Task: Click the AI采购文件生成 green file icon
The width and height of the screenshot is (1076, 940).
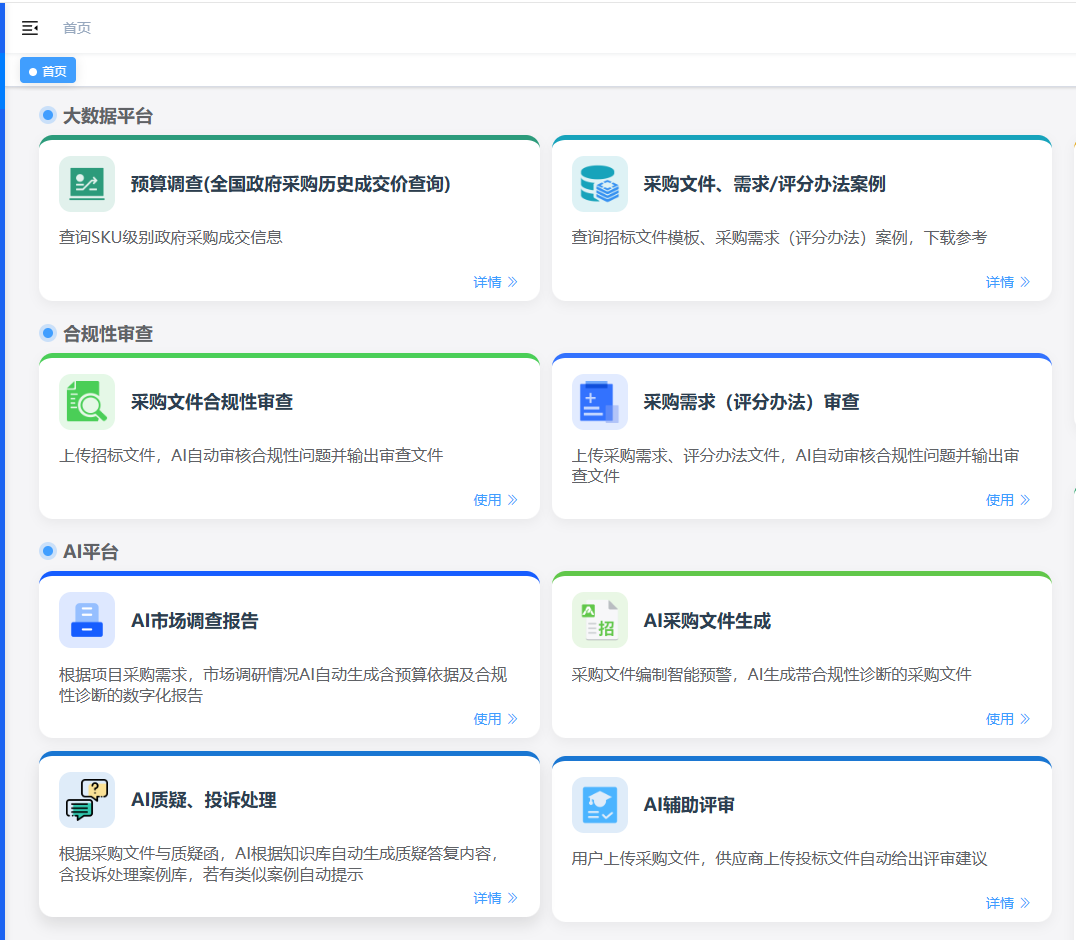Action: click(600, 620)
